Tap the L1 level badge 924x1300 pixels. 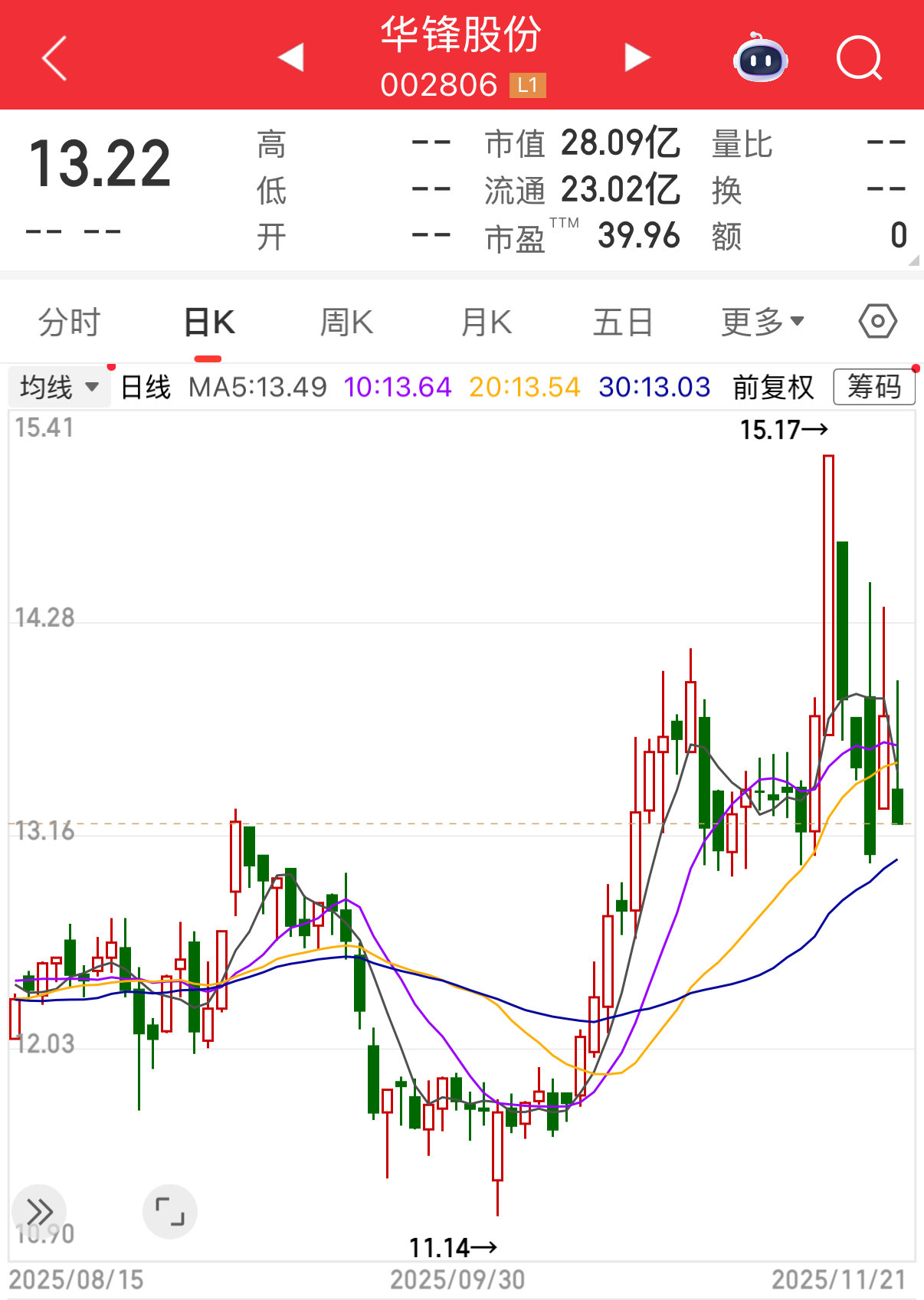tap(527, 85)
